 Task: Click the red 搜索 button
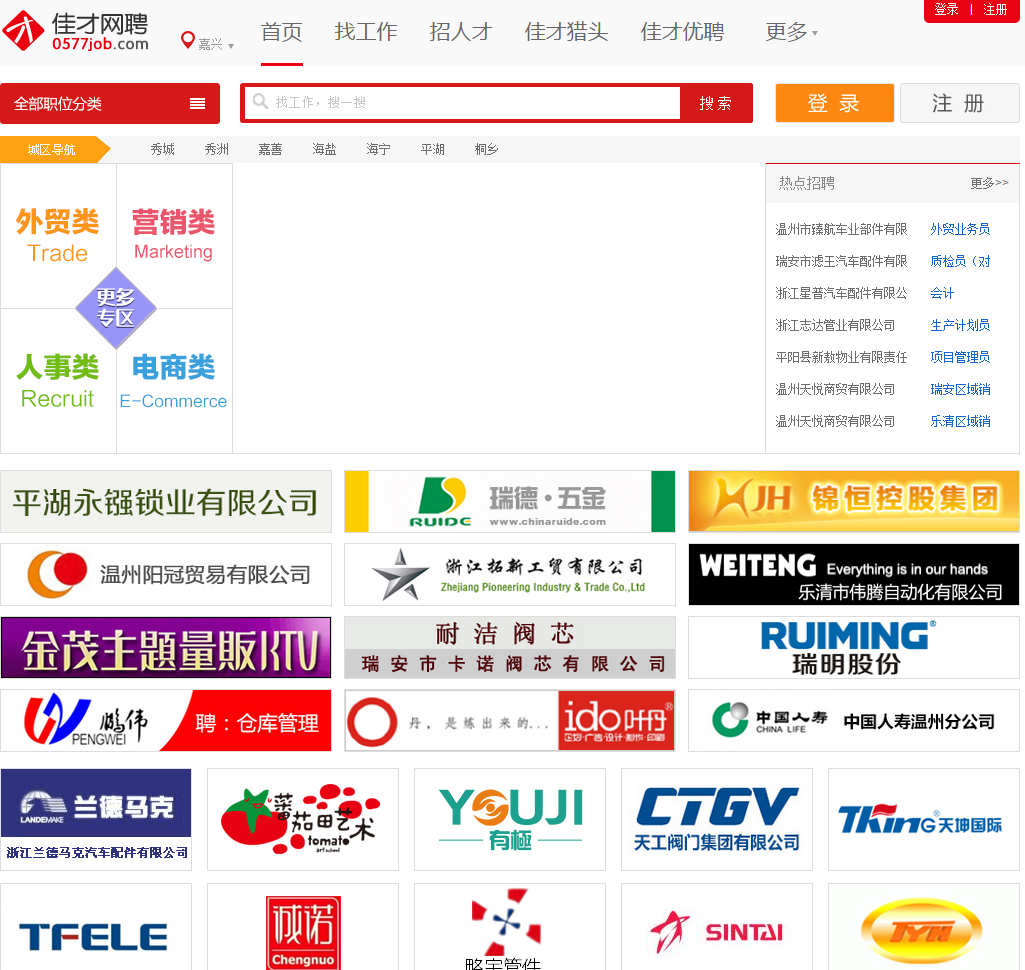click(x=716, y=103)
